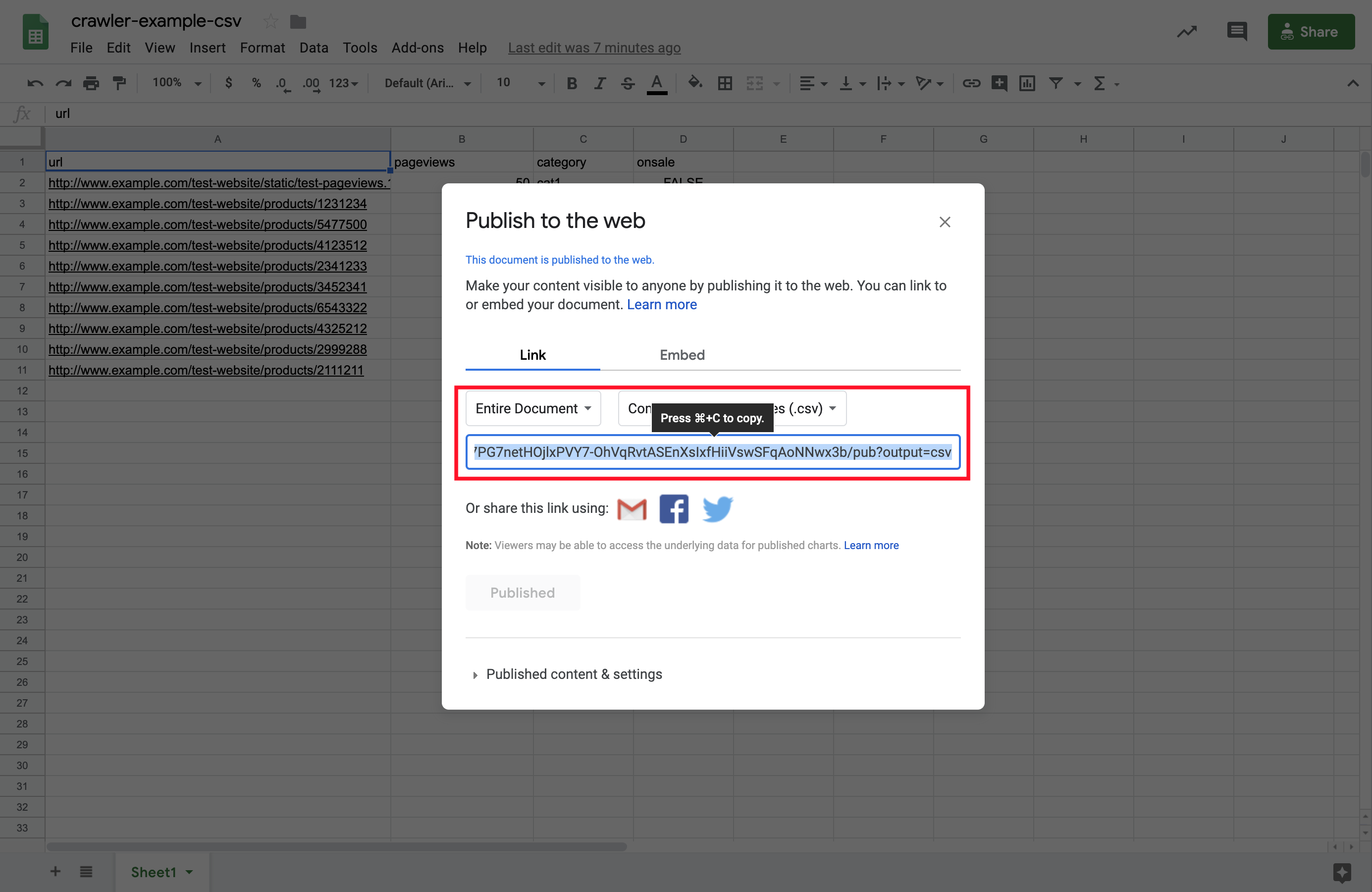Image resolution: width=1372 pixels, height=892 pixels.
Task: Click Learn more after embed your document
Action: click(x=662, y=304)
